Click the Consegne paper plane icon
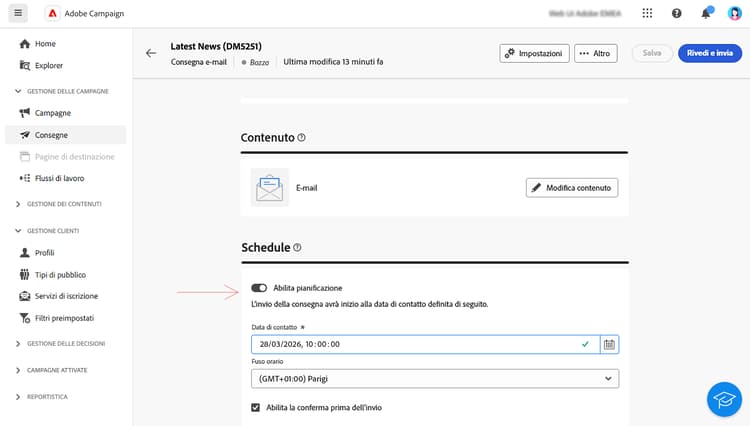 coord(25,135)
